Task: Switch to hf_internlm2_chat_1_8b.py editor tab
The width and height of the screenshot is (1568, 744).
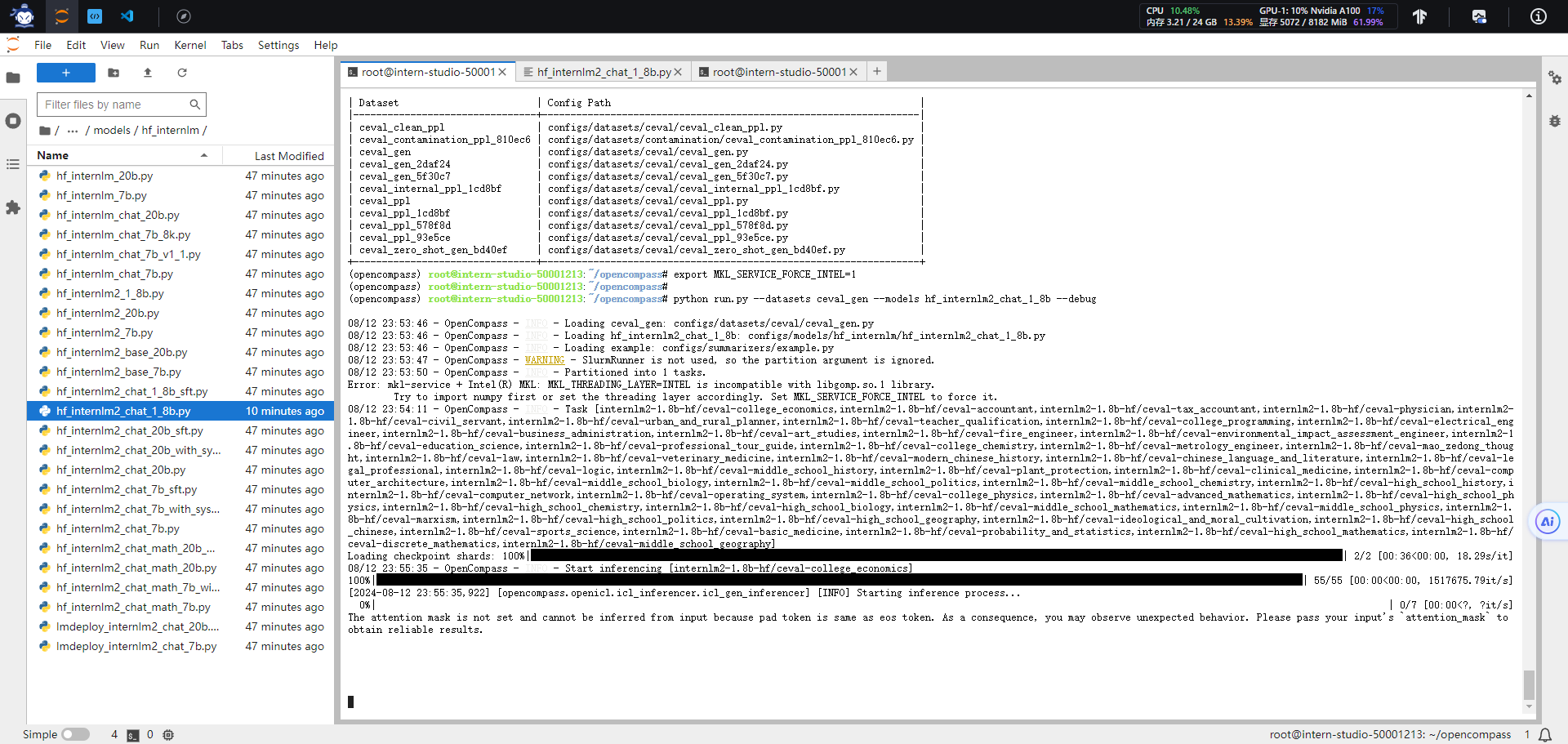Action: [603, 72]
